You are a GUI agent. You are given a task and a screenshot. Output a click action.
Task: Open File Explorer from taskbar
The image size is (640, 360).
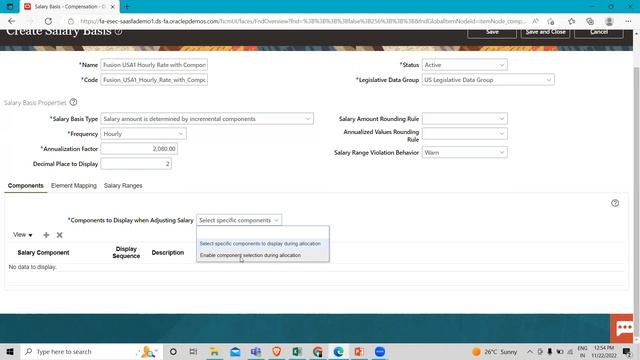tap(214, 351)
